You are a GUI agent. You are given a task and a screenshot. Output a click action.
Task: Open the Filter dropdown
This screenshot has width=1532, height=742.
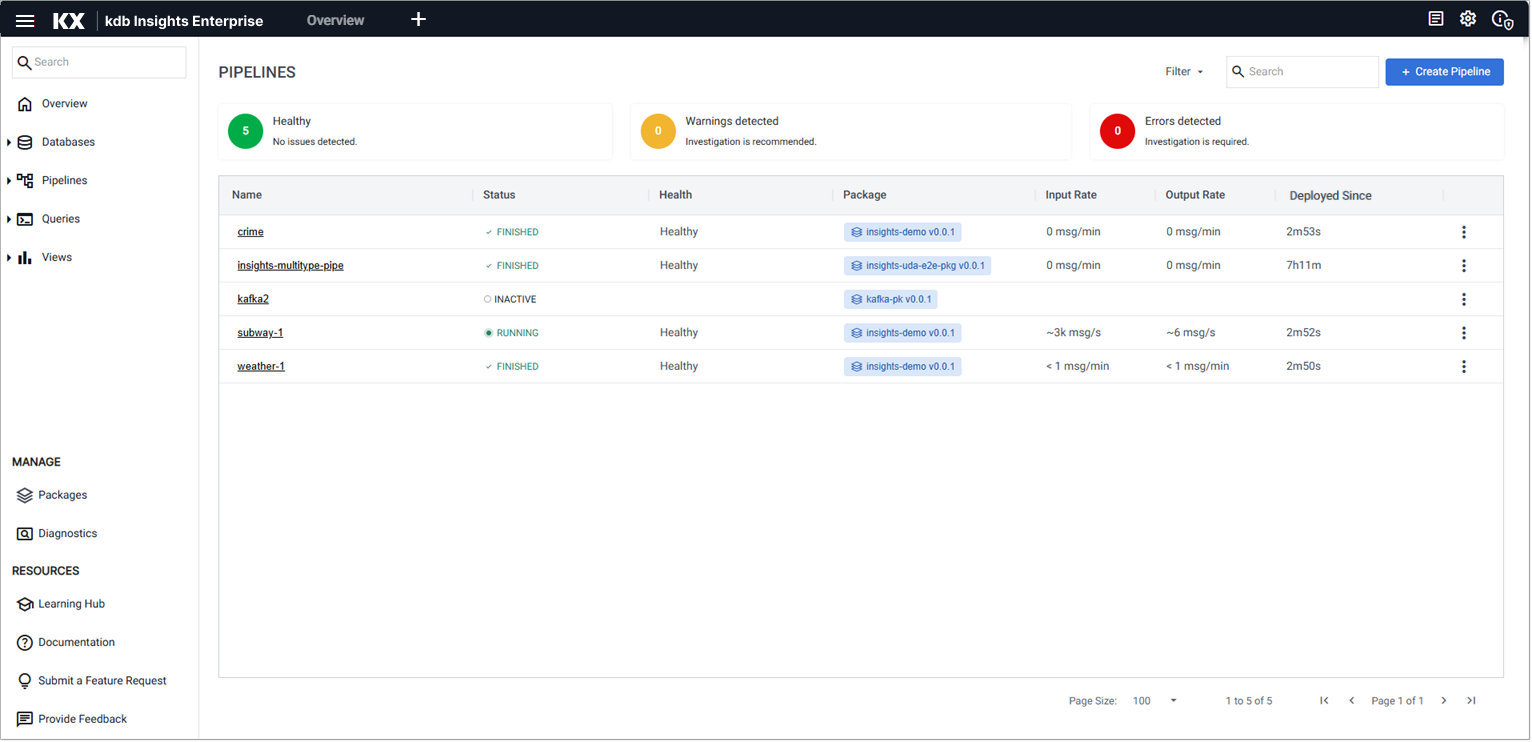pyautogui.click(x=1184, y=72)
